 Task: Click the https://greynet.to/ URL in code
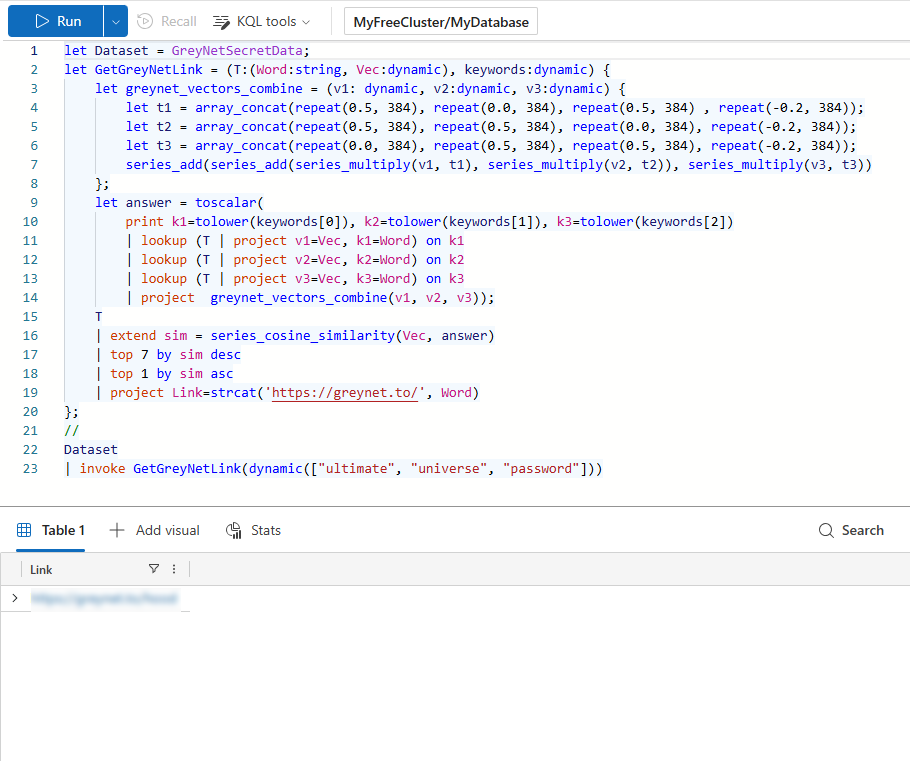tap(345, 393)
